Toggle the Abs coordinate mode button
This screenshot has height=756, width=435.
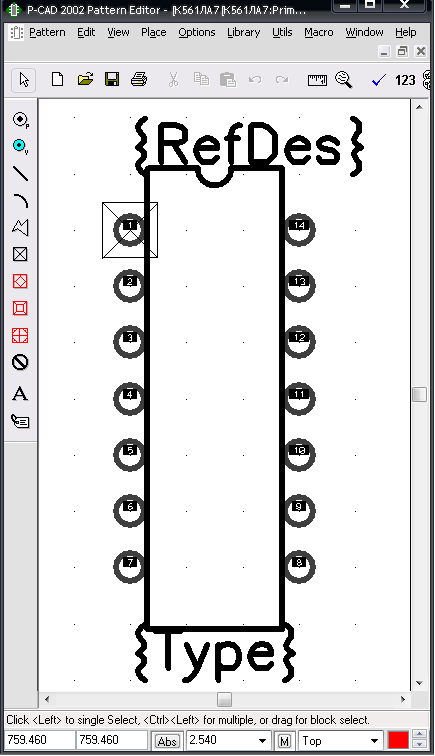point(167,741)
